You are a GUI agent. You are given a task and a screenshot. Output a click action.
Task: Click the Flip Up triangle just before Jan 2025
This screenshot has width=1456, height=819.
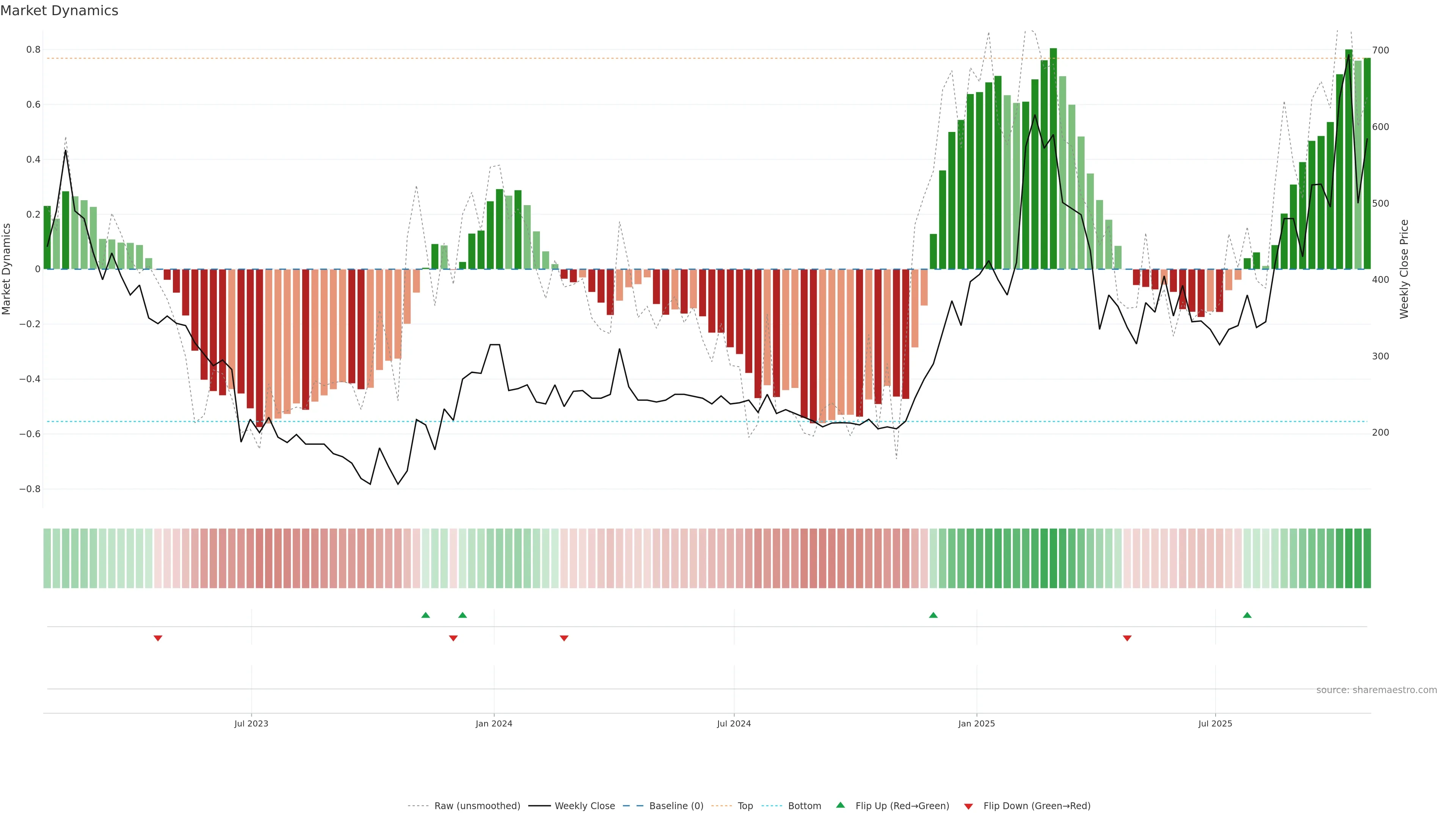tap(933, 615)
